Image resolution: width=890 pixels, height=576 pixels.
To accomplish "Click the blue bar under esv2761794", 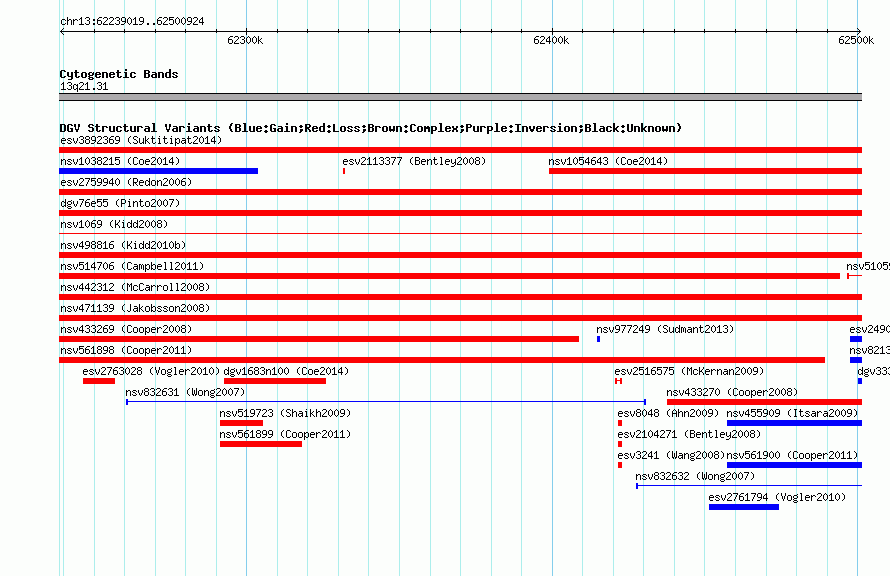I will pos(744,507).
